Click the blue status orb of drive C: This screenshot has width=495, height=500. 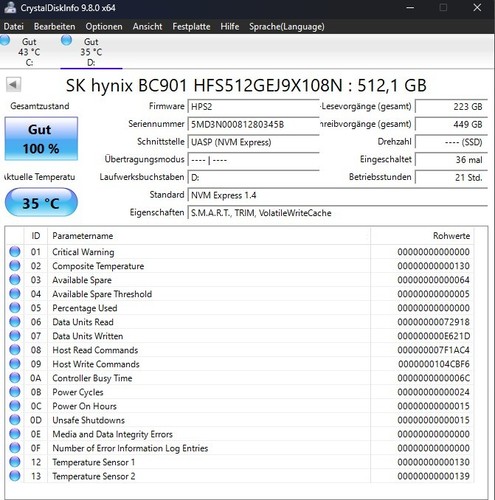(x=5, y=40)
